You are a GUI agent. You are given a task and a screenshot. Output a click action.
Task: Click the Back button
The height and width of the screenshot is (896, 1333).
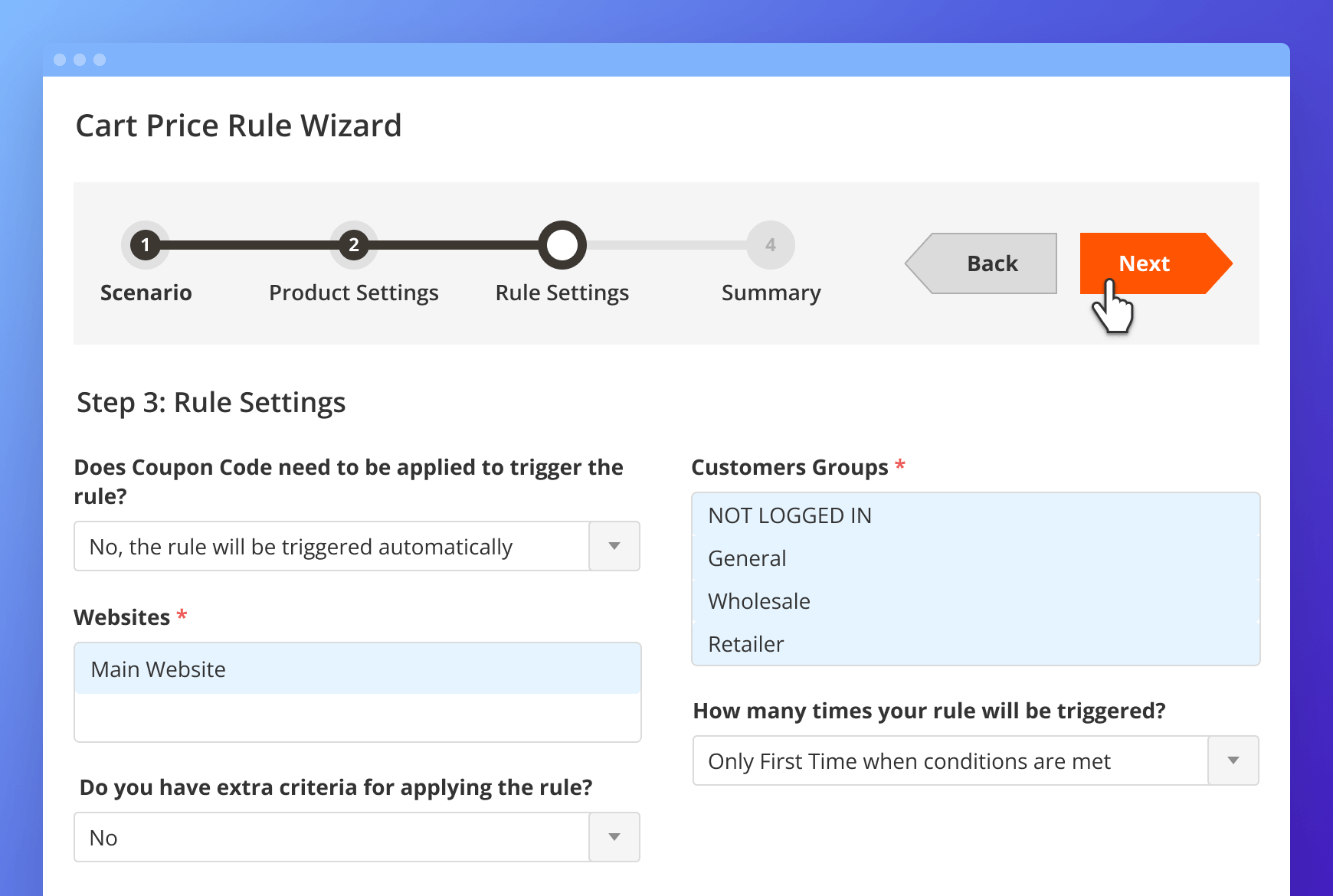tap(991, 263)
